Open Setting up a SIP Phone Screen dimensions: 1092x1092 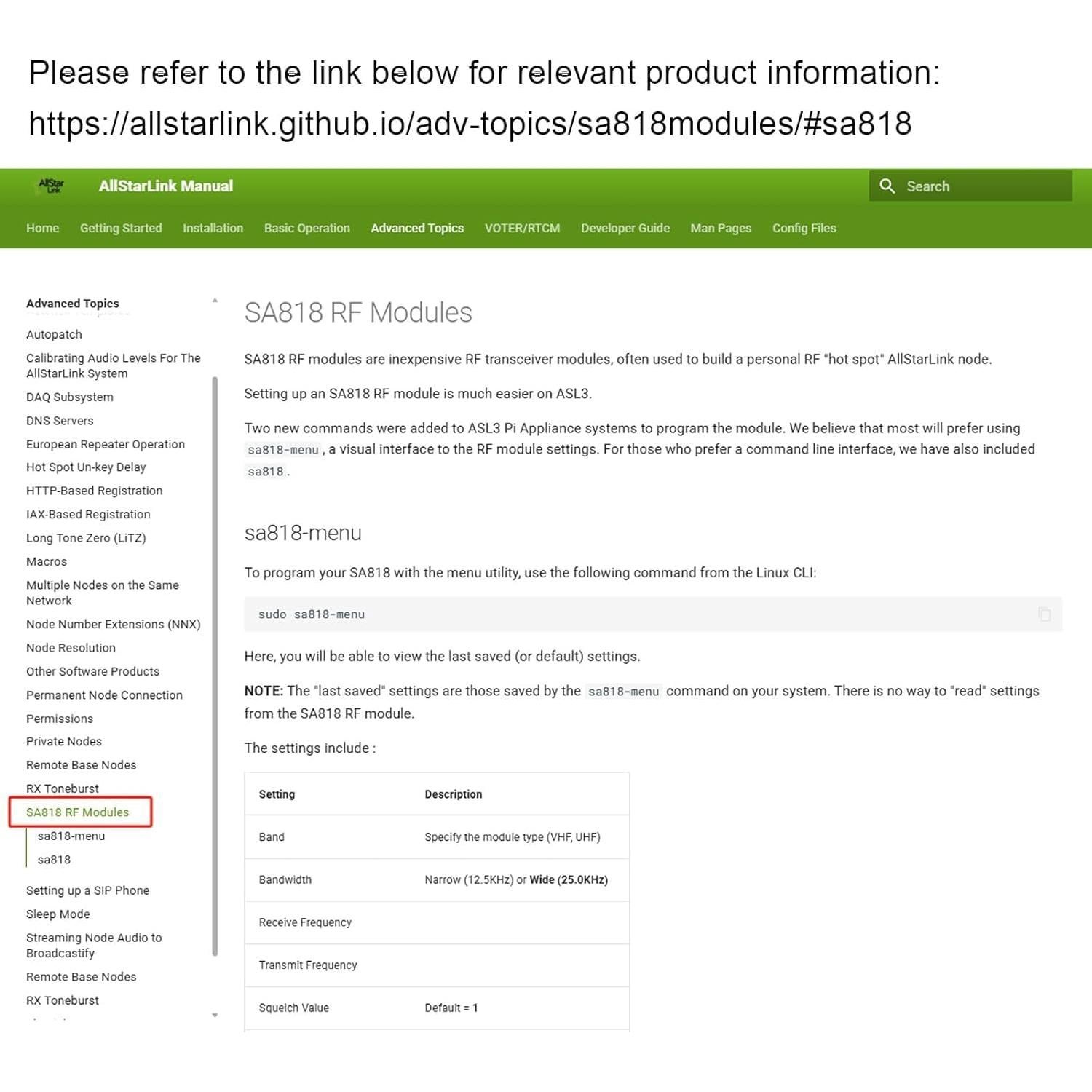pos(87,890)
